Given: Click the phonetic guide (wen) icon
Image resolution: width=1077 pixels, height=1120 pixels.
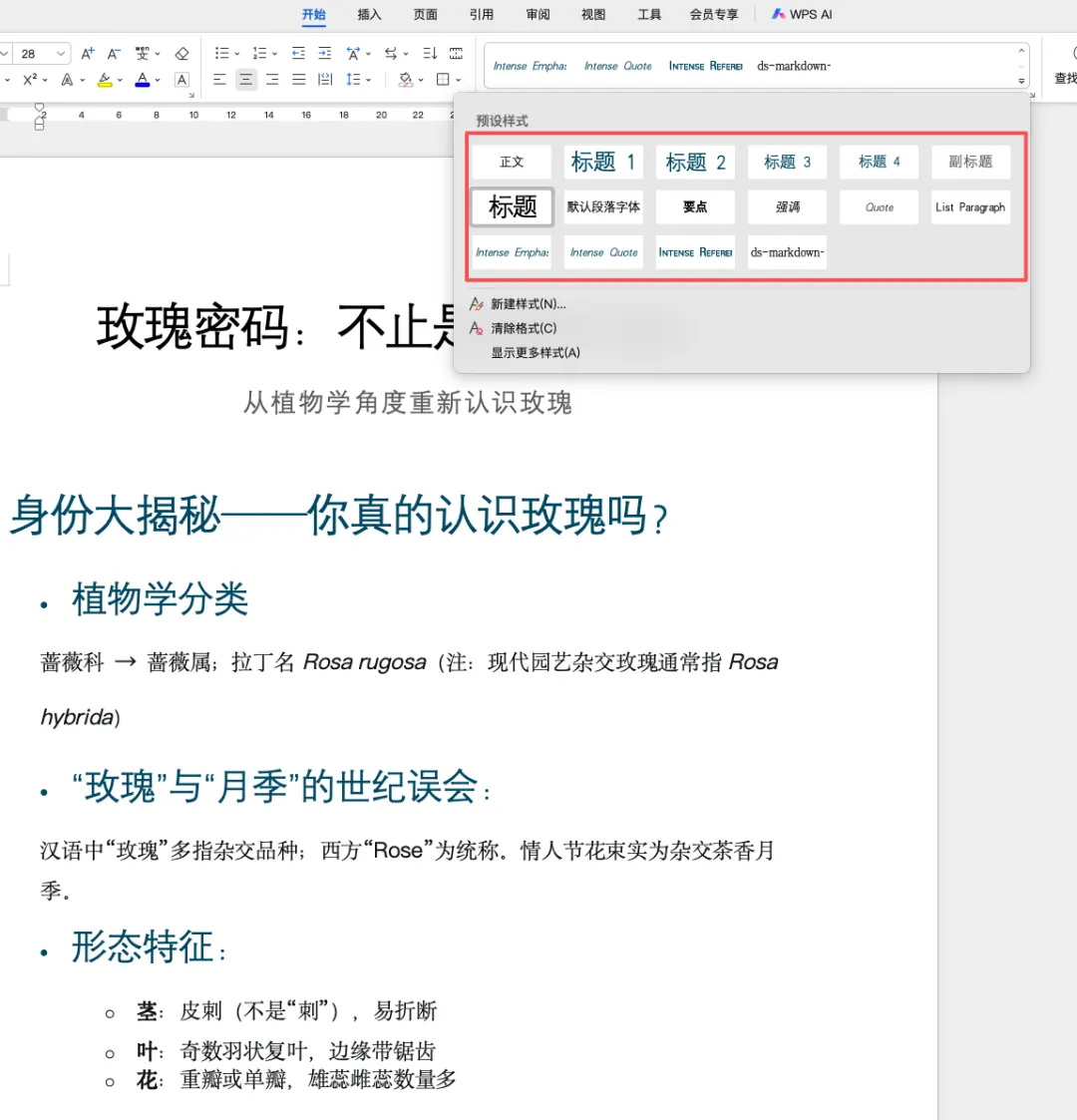Looking at the screenshot, I should coord(143,54).
